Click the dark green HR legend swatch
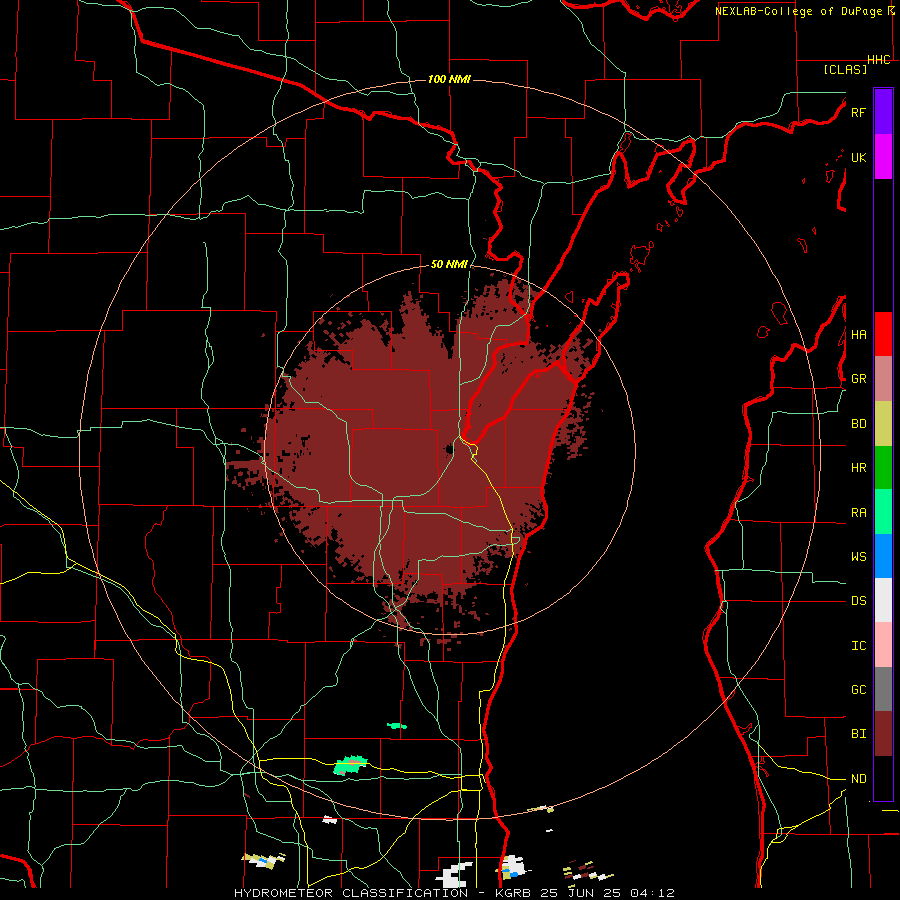This screenshot has width=900, height=900. point(883,468)
